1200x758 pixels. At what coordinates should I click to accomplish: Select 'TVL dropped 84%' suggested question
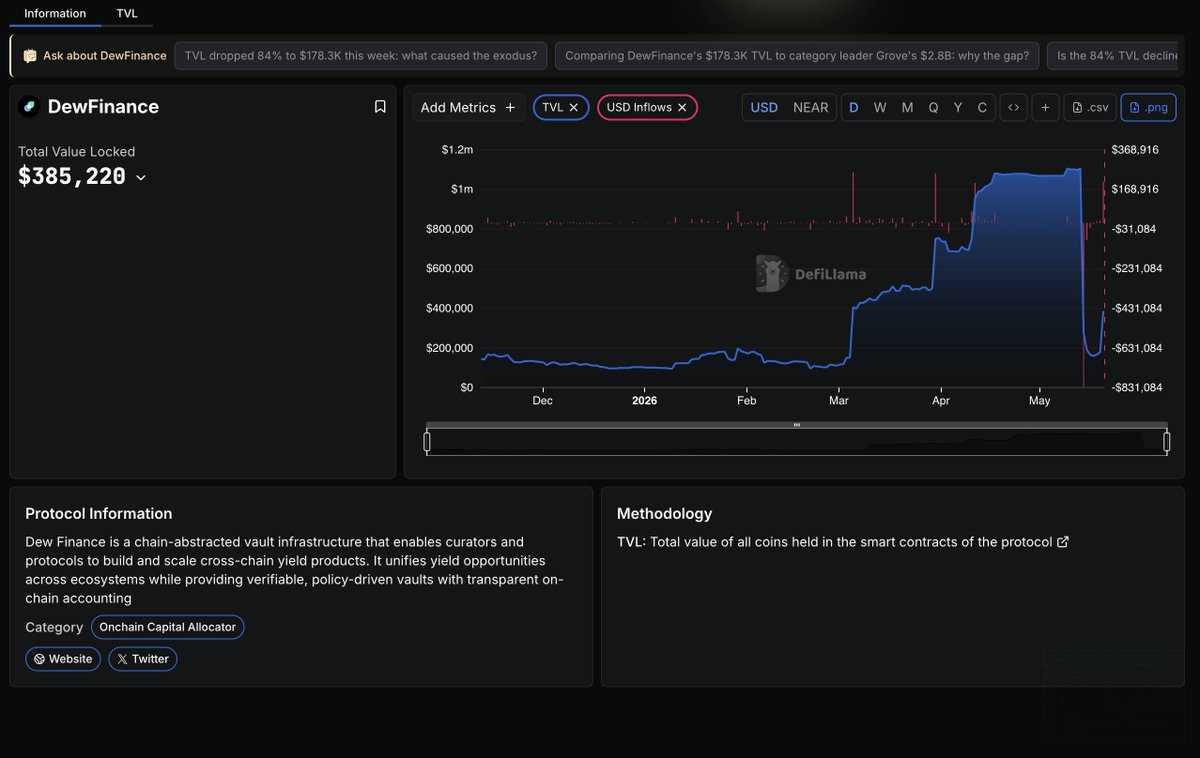coord(361,56)
